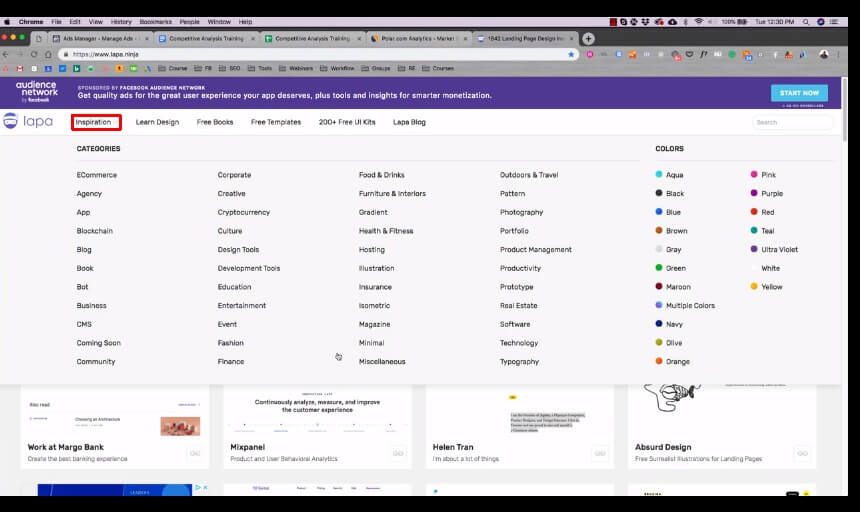Click the address bar URL
860x512 pixels.
[x=105, y=54]
